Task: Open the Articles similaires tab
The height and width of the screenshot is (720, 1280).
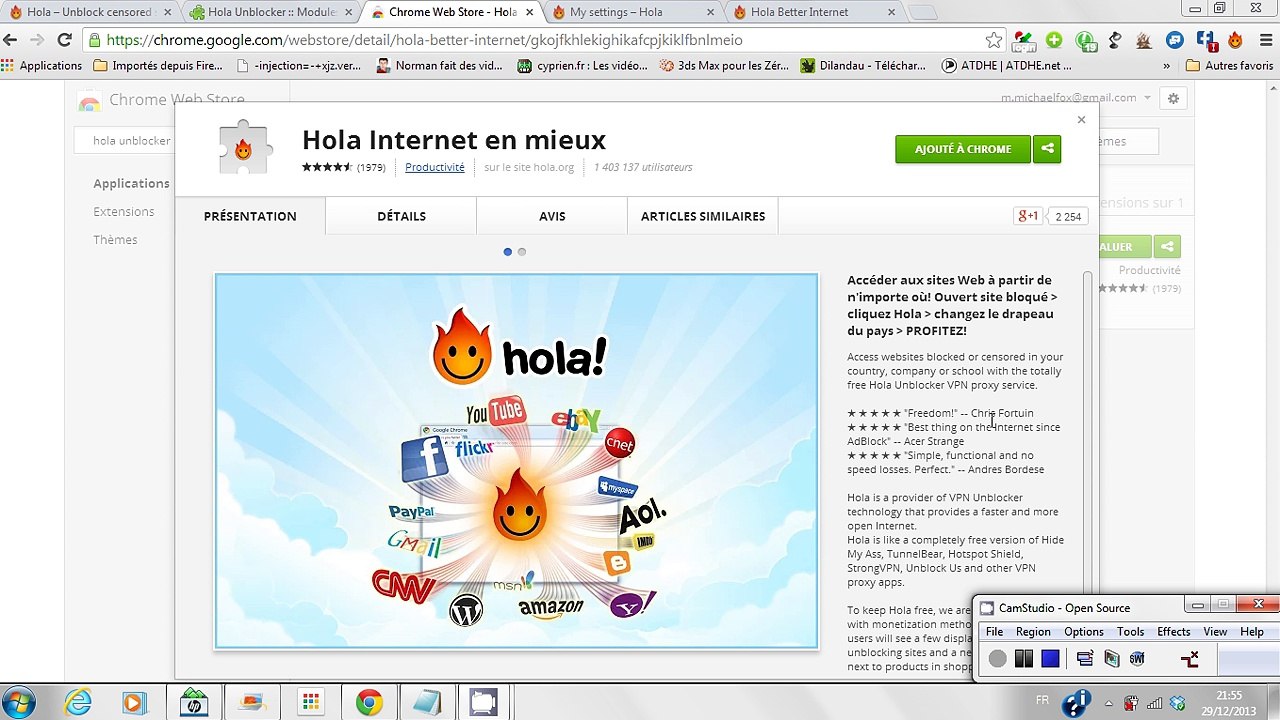Action: [x=703, y=216]
